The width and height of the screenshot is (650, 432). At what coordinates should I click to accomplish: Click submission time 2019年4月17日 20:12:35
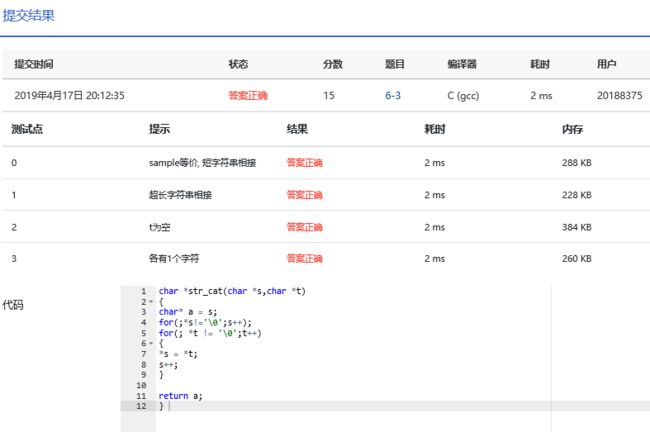click(69, 95)
